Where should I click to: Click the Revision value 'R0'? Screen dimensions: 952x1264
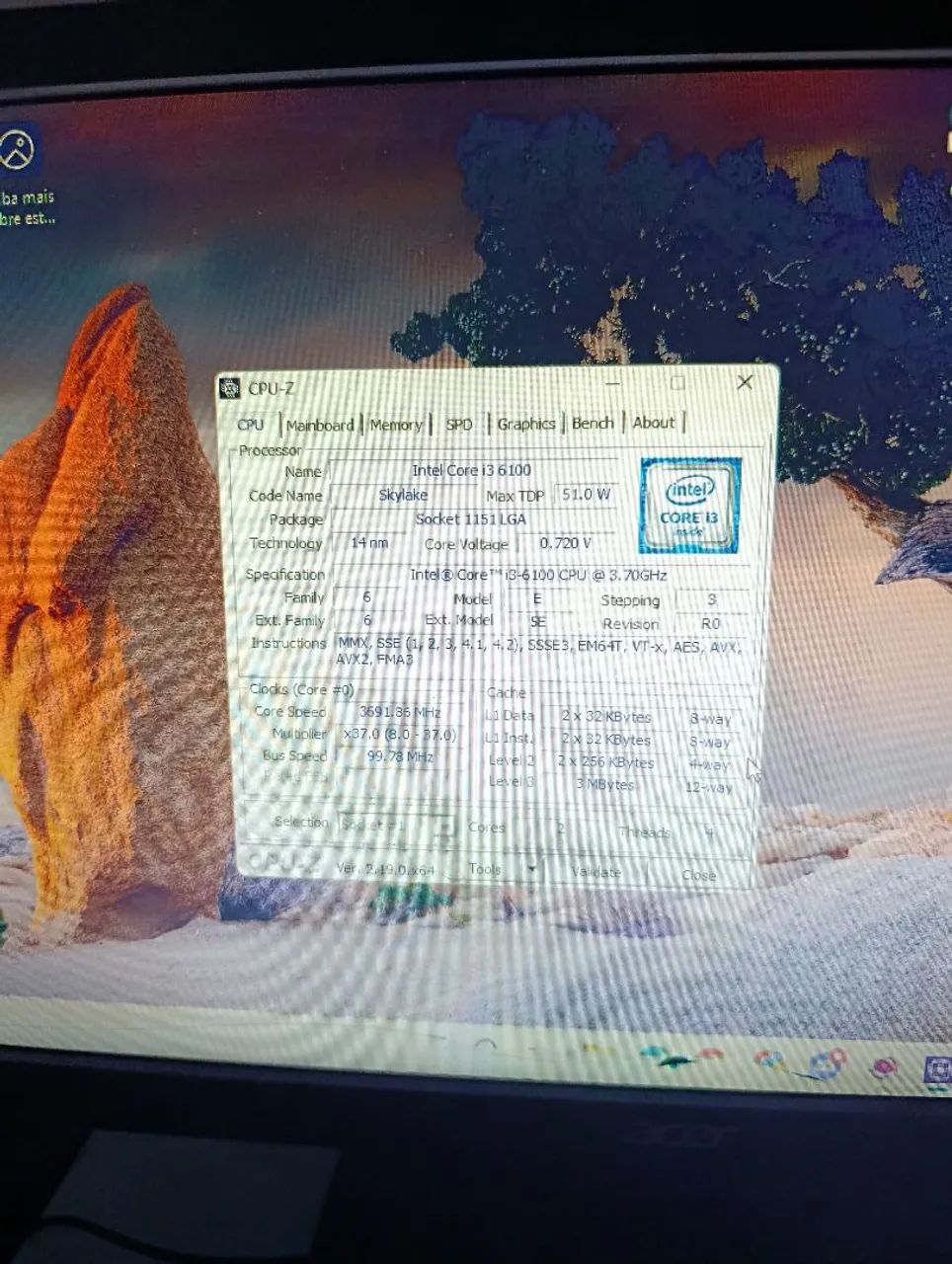coord(711,624)
